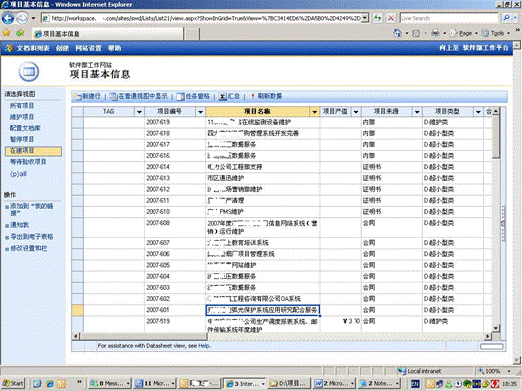Image resolution: width=522 pixels, height=391 pixels.
Task: Select the highlighted 在建项目 view
Action: click(33, 151)
